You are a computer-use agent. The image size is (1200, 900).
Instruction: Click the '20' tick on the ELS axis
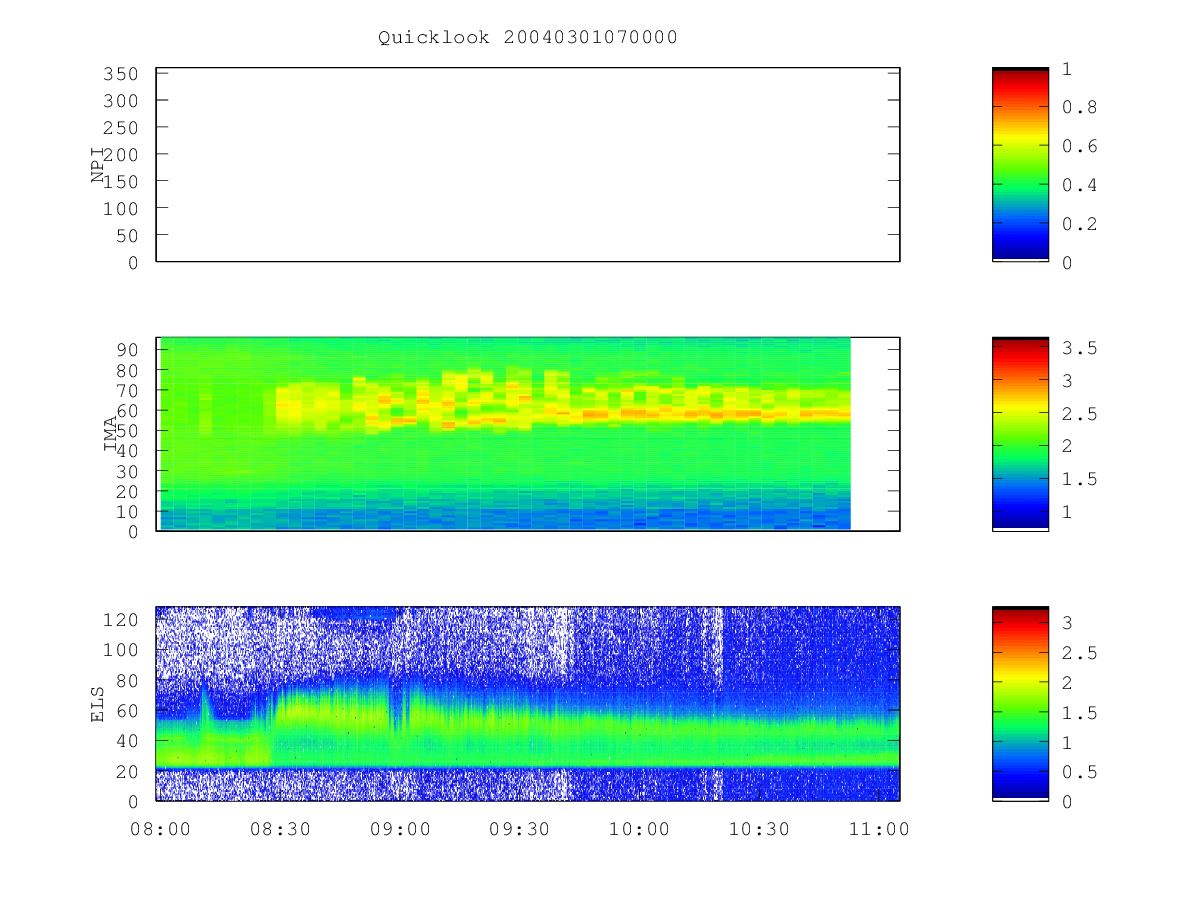126,771
